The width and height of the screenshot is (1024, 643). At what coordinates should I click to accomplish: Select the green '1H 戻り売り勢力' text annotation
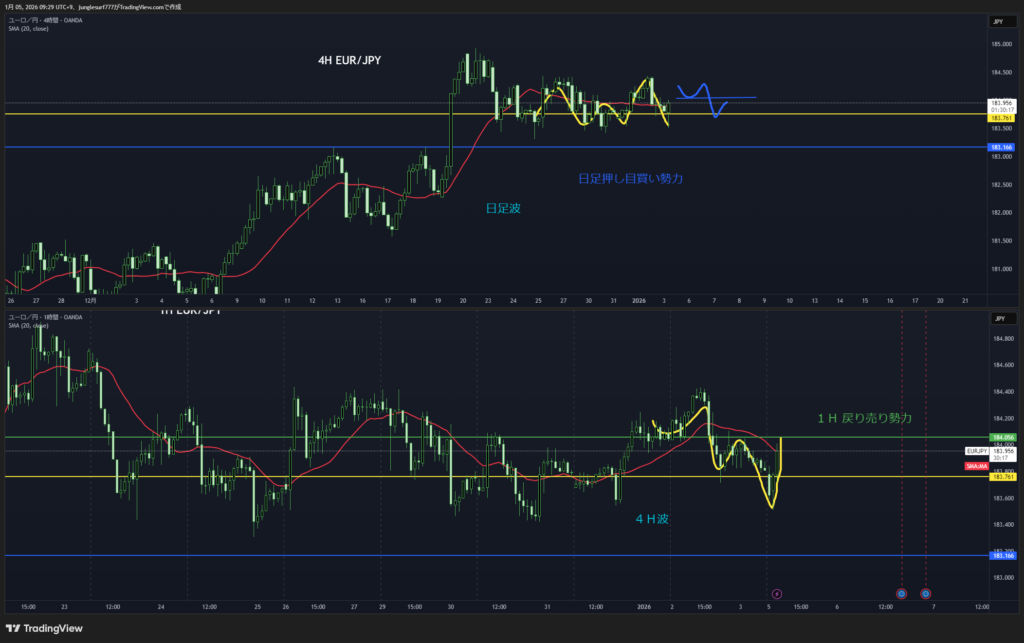tap(864, 417)
